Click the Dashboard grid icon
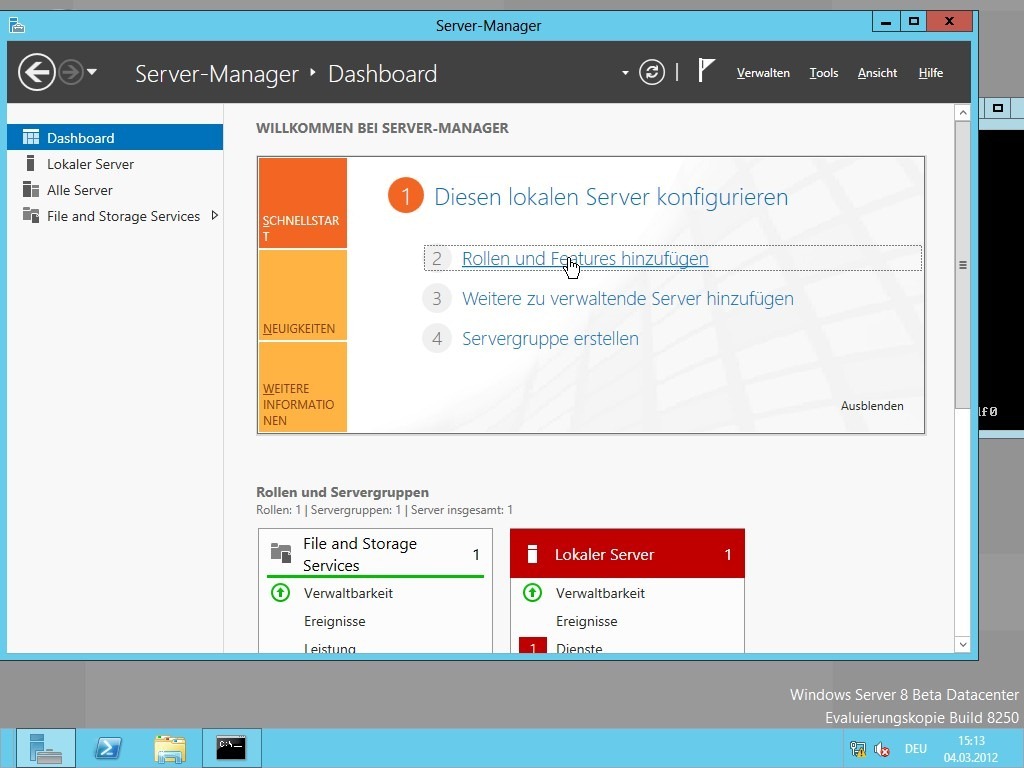The height and width of the screenshot is (768, 1024). [31, 137]
